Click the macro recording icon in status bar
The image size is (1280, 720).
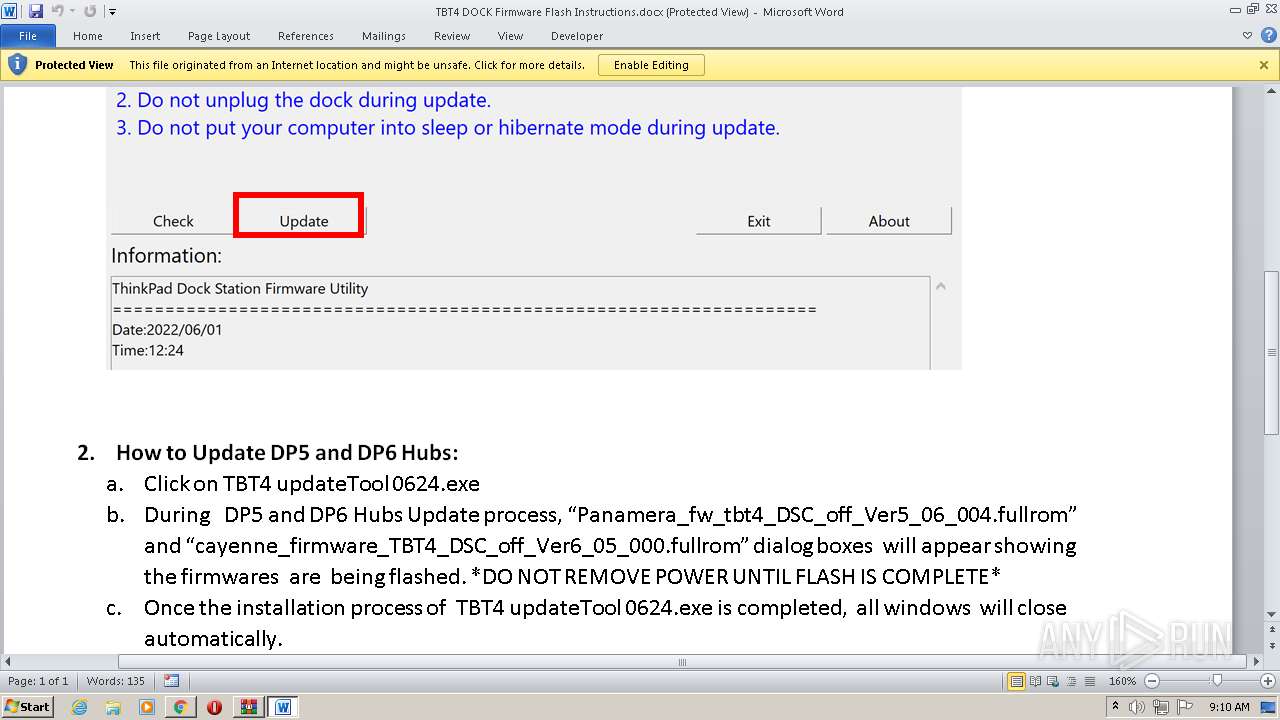pos(171,681)
